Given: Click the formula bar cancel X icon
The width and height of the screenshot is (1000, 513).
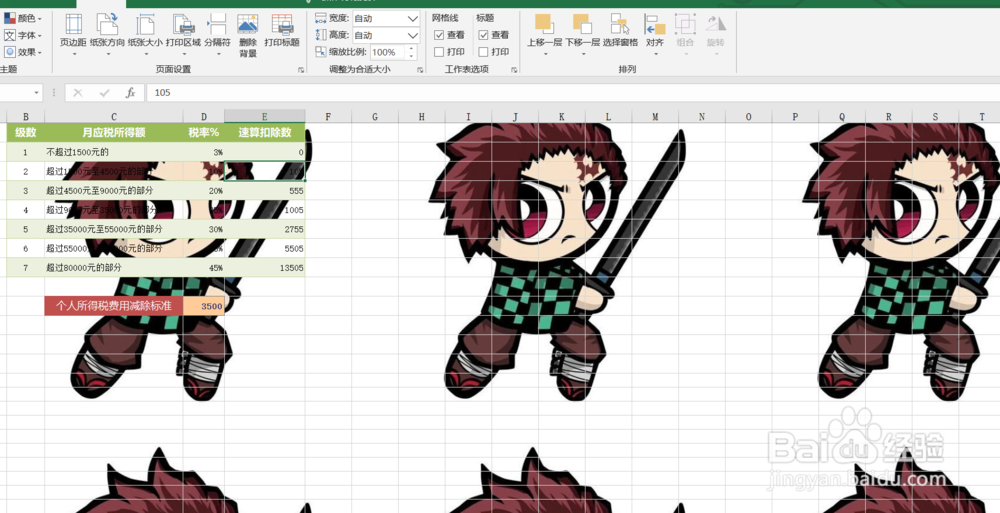Looking at the screenshot, I should pyautogui.click(x=78, y=93).
